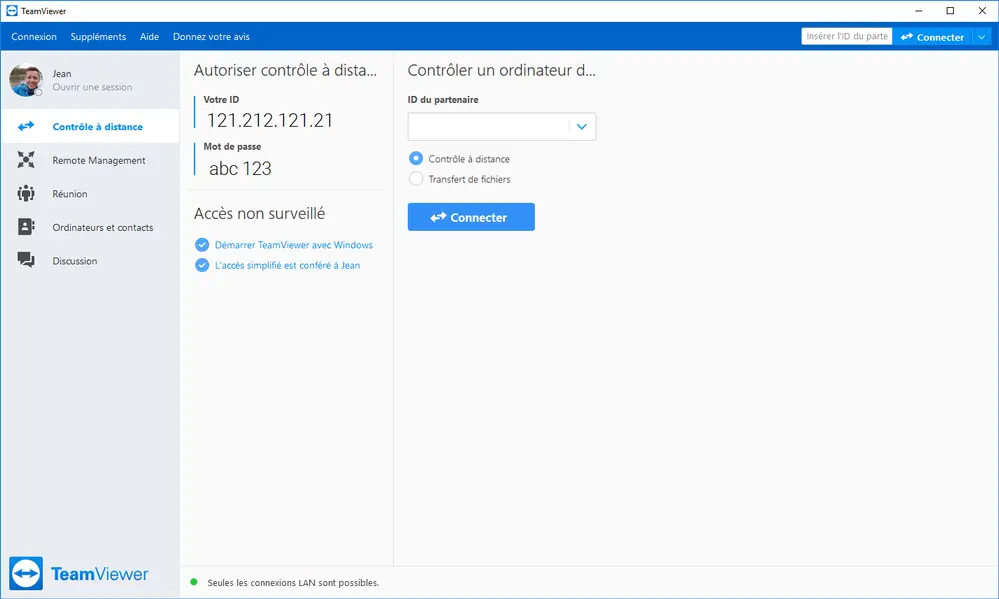Open the Discussion sidebar tab
The height and width of the screenshot is (599, 999).
(x=90, y=260)
